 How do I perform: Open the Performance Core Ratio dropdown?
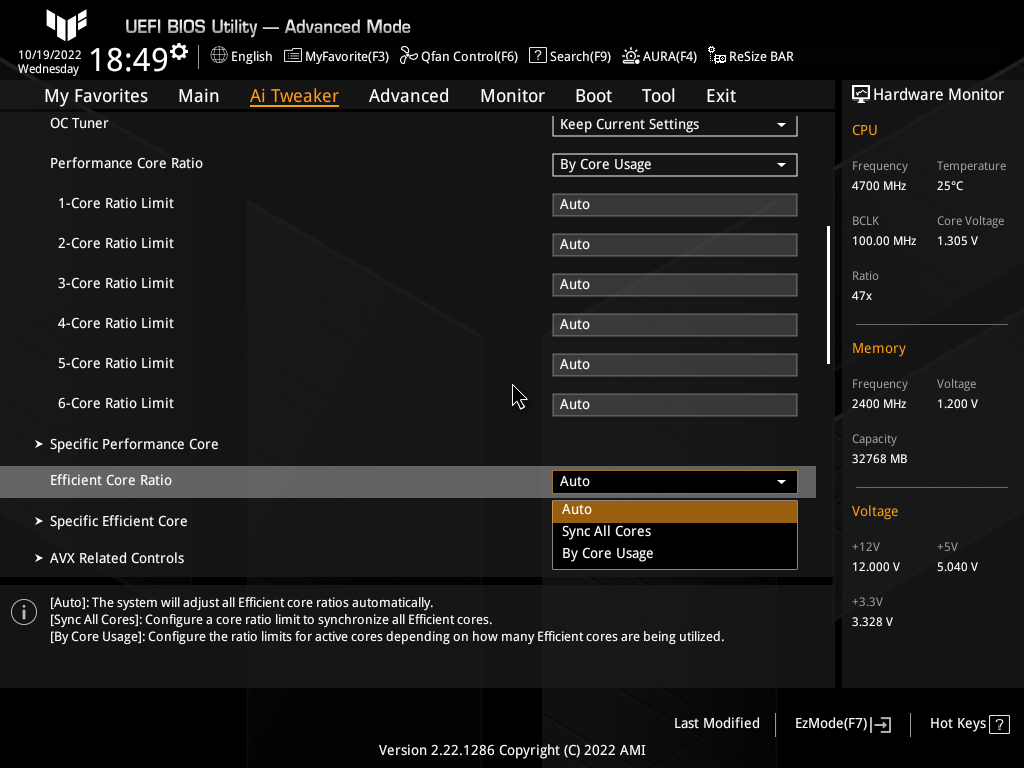674,164
